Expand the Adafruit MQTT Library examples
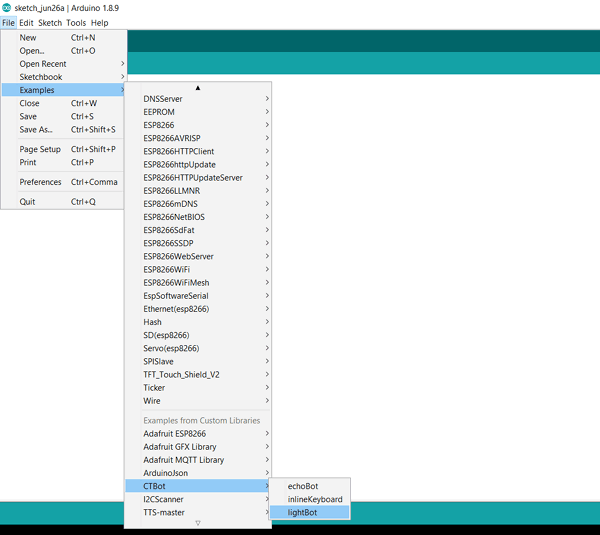600x535 pixels. pos(198,460)
